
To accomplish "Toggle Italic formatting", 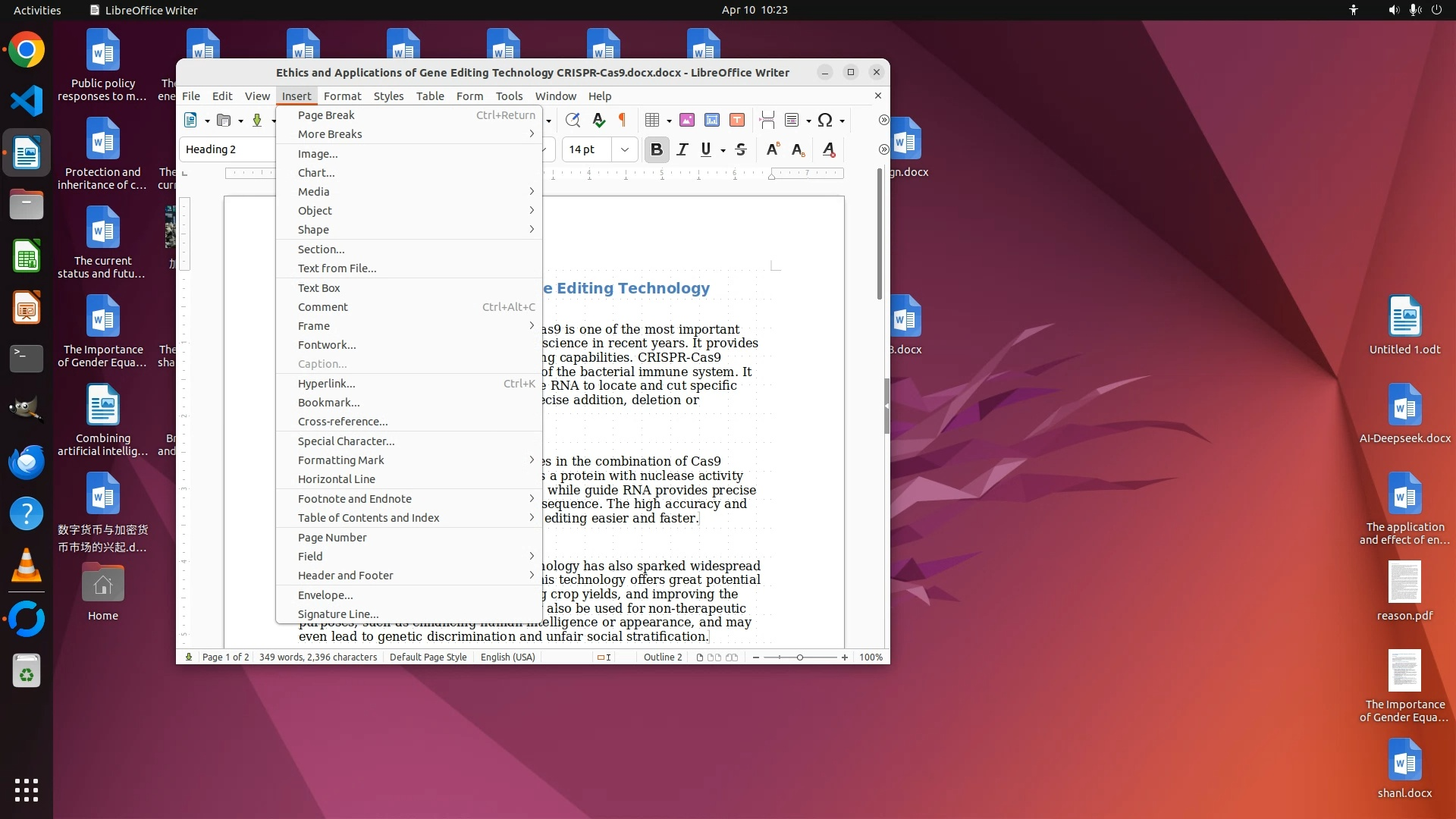I will [x=682, y=149].
